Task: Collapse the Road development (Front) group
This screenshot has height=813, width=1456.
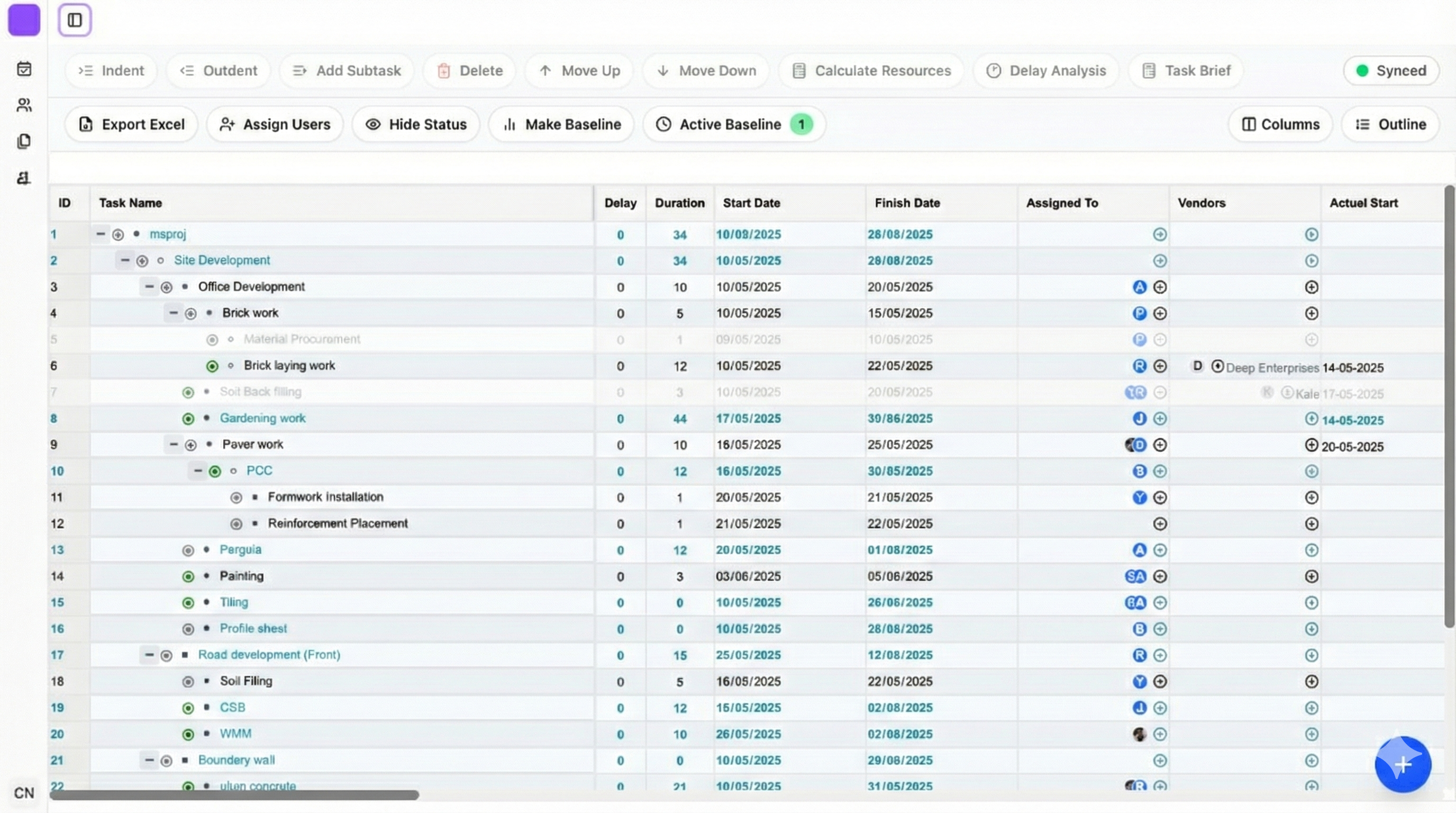Action: tap(149, 655)
